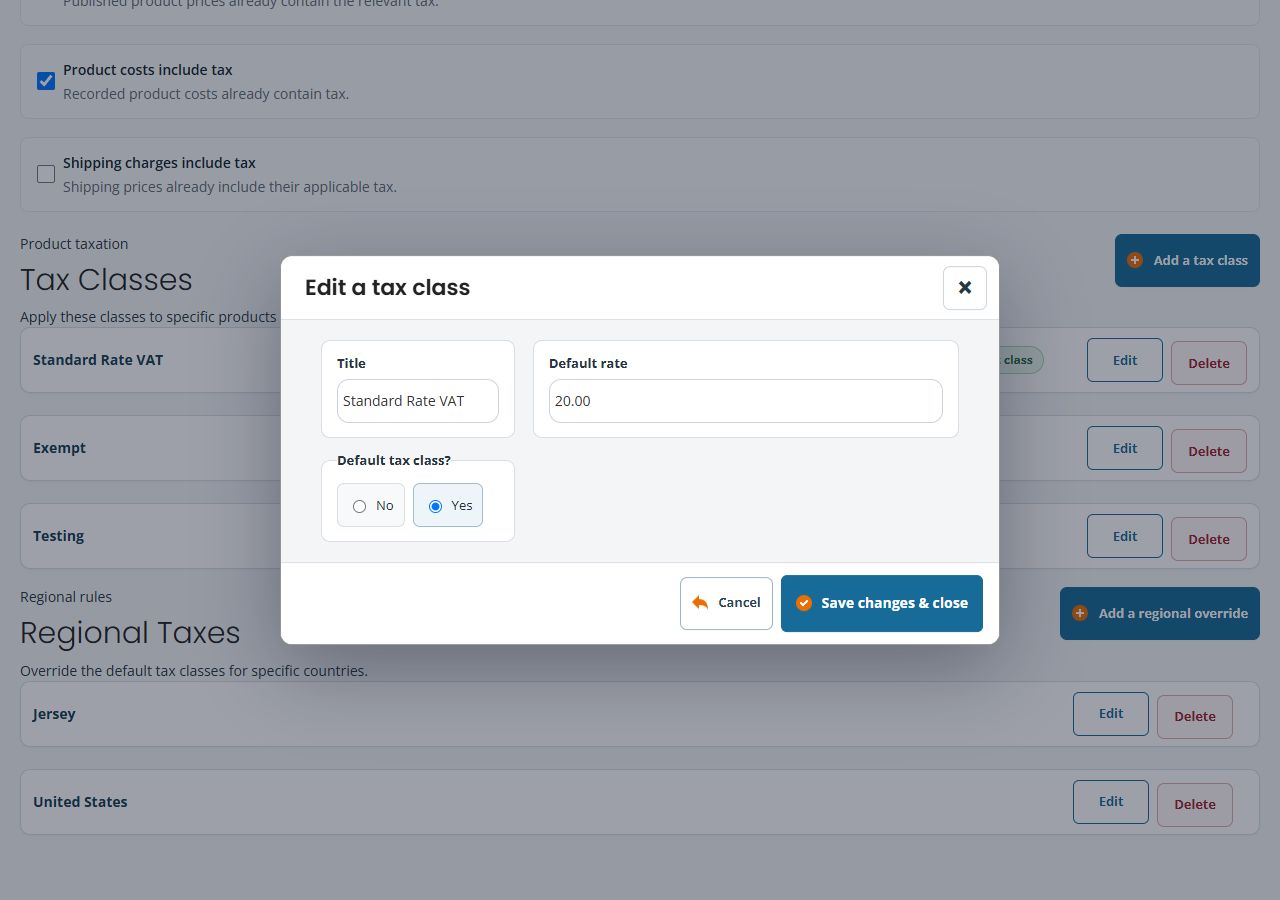Click the Edit a tax class dialog title
This screenshot has height=900, width=1280.
coord(387,288)
